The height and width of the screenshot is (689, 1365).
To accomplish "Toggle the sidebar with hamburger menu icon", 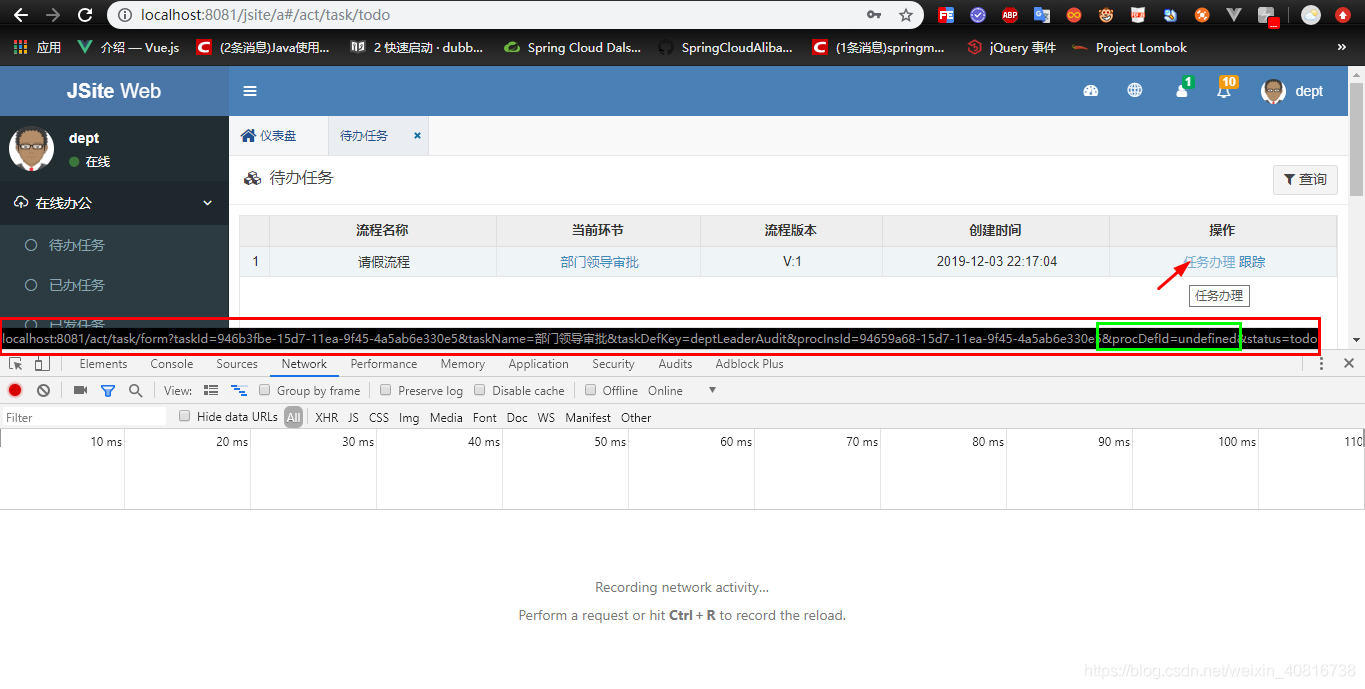I will pyautogui.click(x=250, y=91).
